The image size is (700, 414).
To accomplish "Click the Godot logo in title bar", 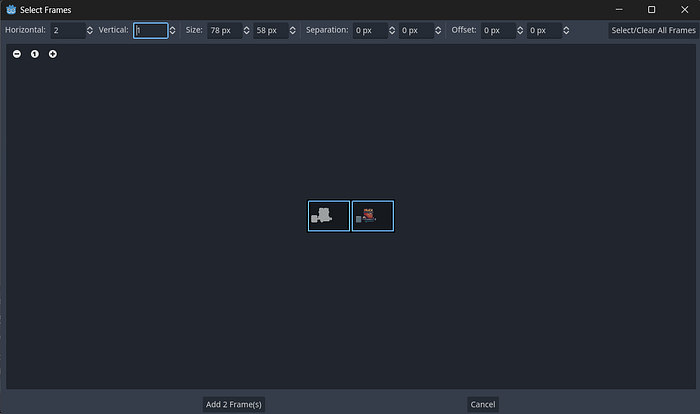I will pyautogui.click(x=11, y=10).
